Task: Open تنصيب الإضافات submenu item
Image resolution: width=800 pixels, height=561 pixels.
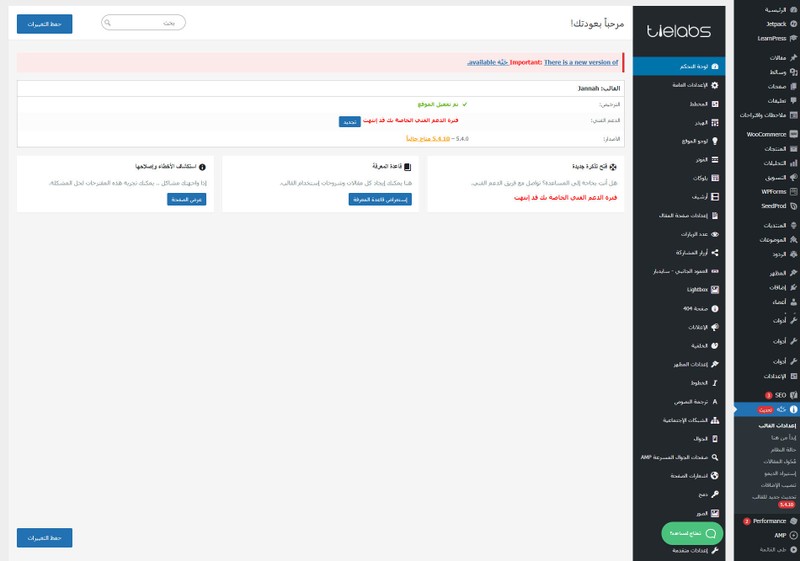Action: click(779, 486)
